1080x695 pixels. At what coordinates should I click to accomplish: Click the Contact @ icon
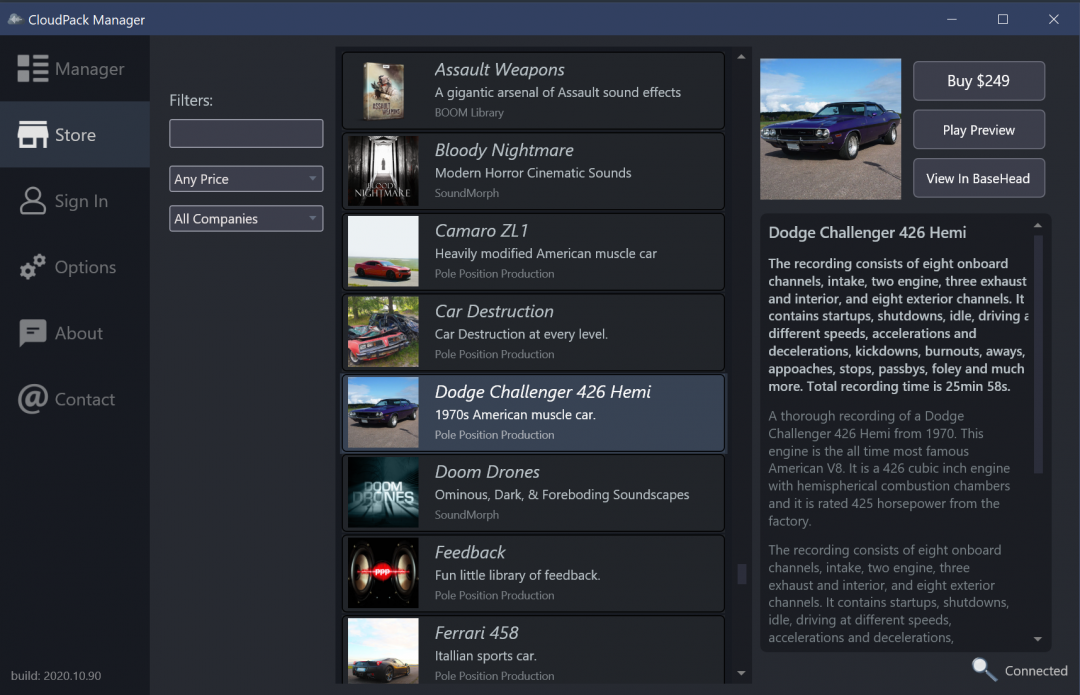pos(32,398)
